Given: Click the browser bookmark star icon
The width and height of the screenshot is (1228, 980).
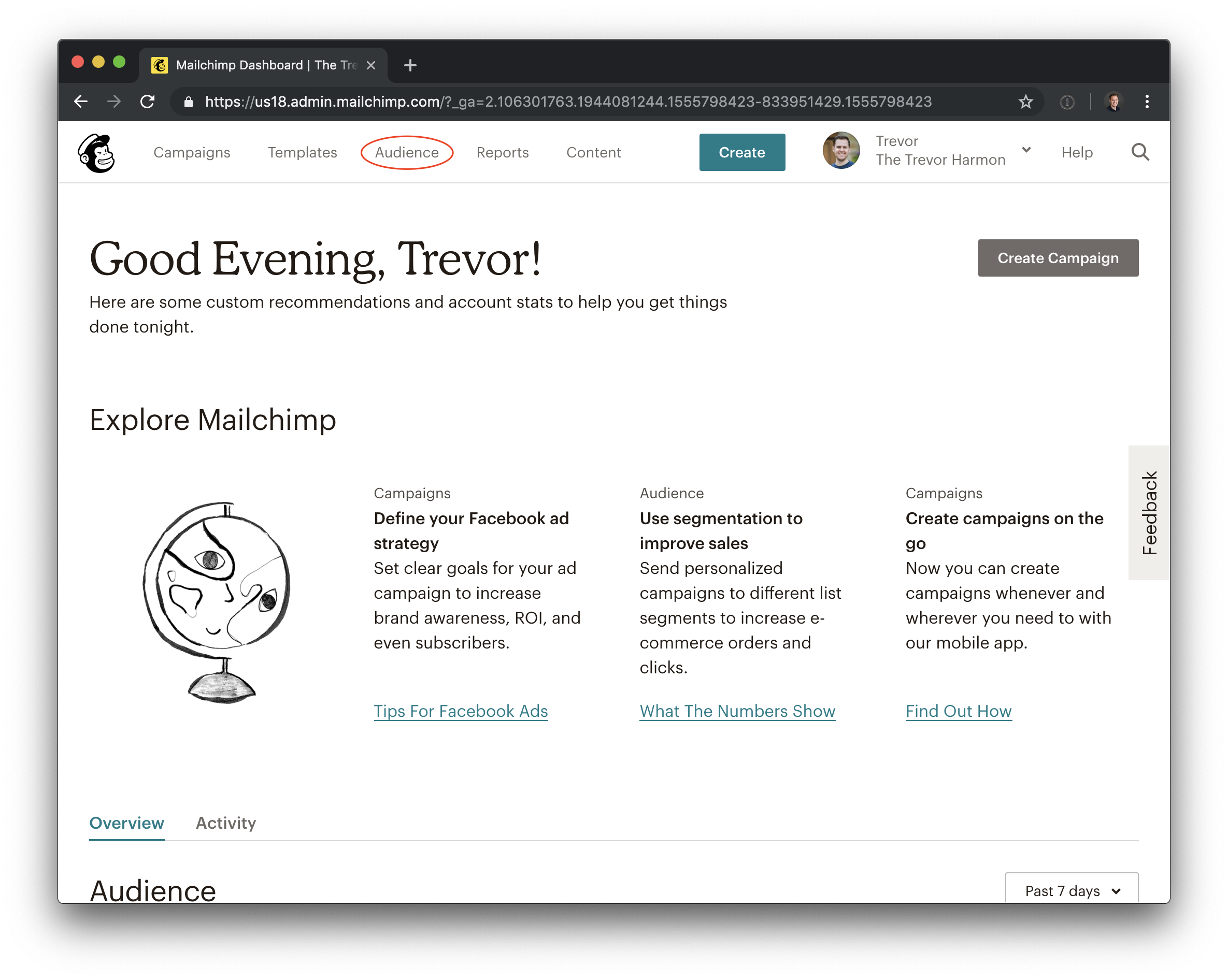Looking at the screenshot, I should [1025, 101].
